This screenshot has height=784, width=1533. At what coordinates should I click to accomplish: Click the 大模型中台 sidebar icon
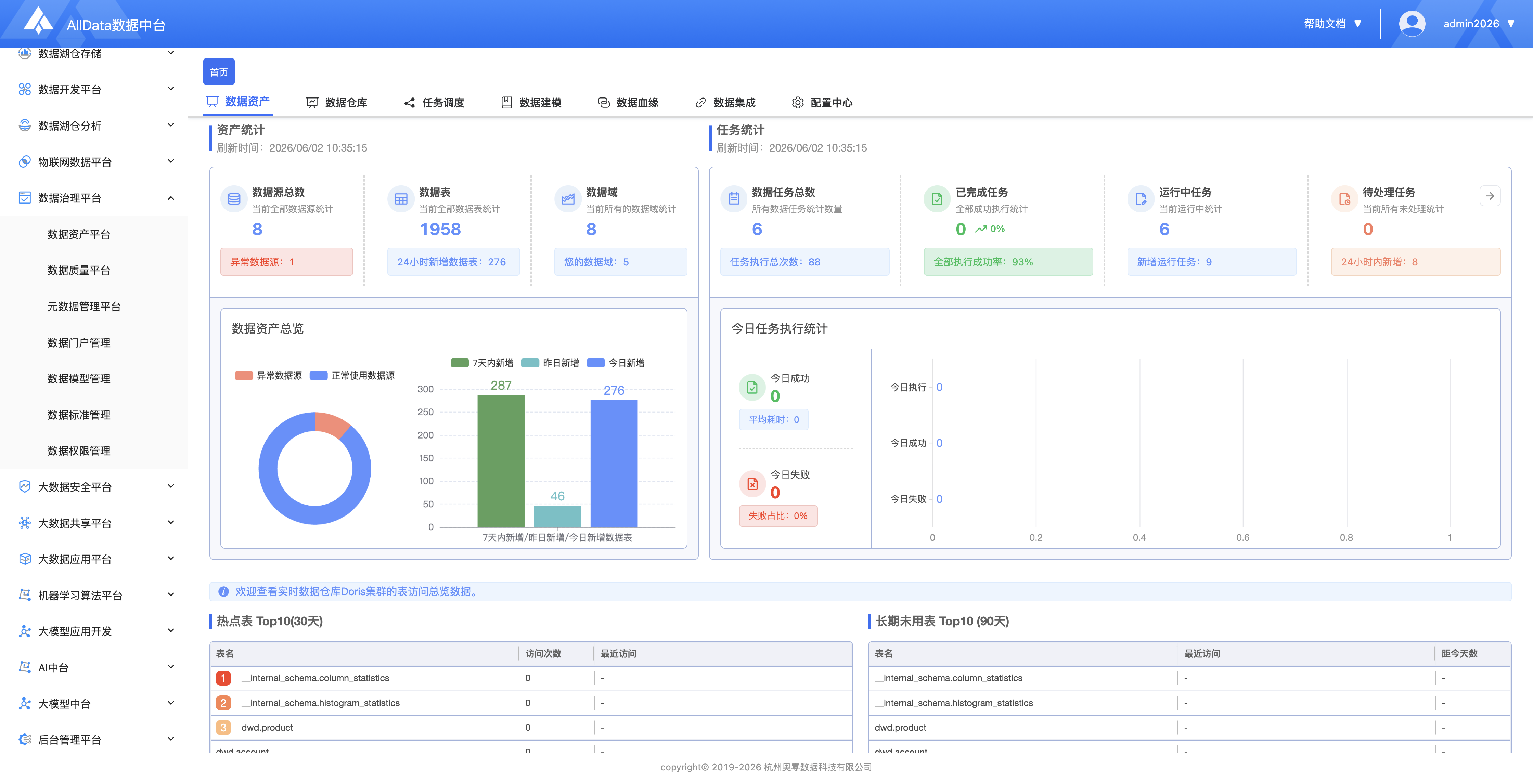tap(24, 704)
